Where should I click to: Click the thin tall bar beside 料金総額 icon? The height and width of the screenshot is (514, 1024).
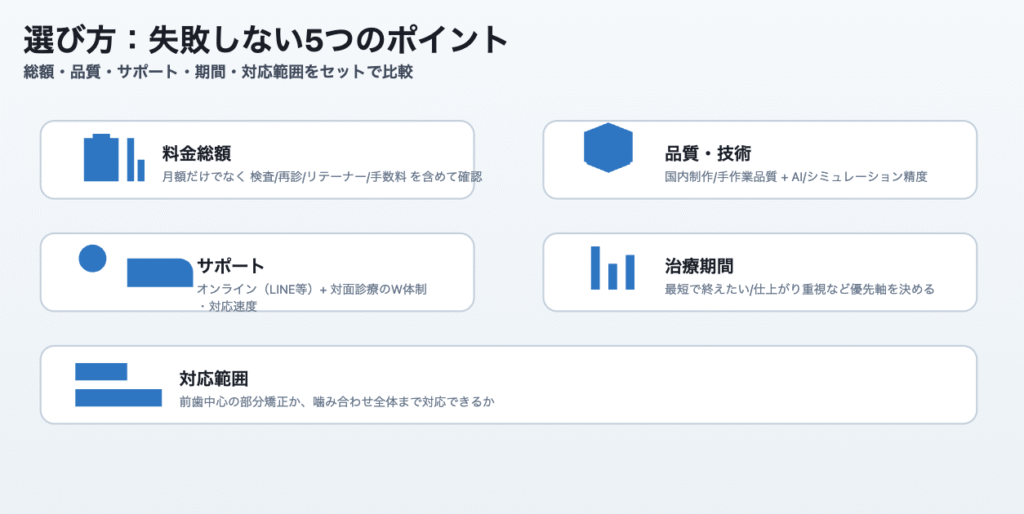pyautogui.click(x=130, y=159)
